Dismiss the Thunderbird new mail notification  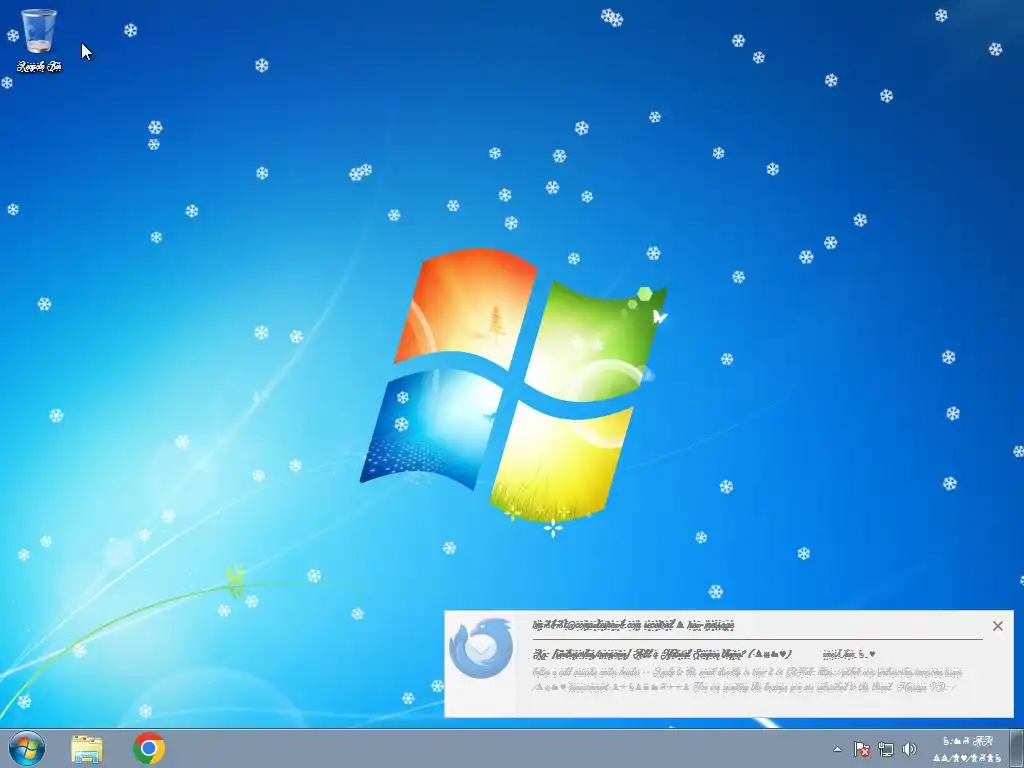pyautogui.click(x=998, y=626)
